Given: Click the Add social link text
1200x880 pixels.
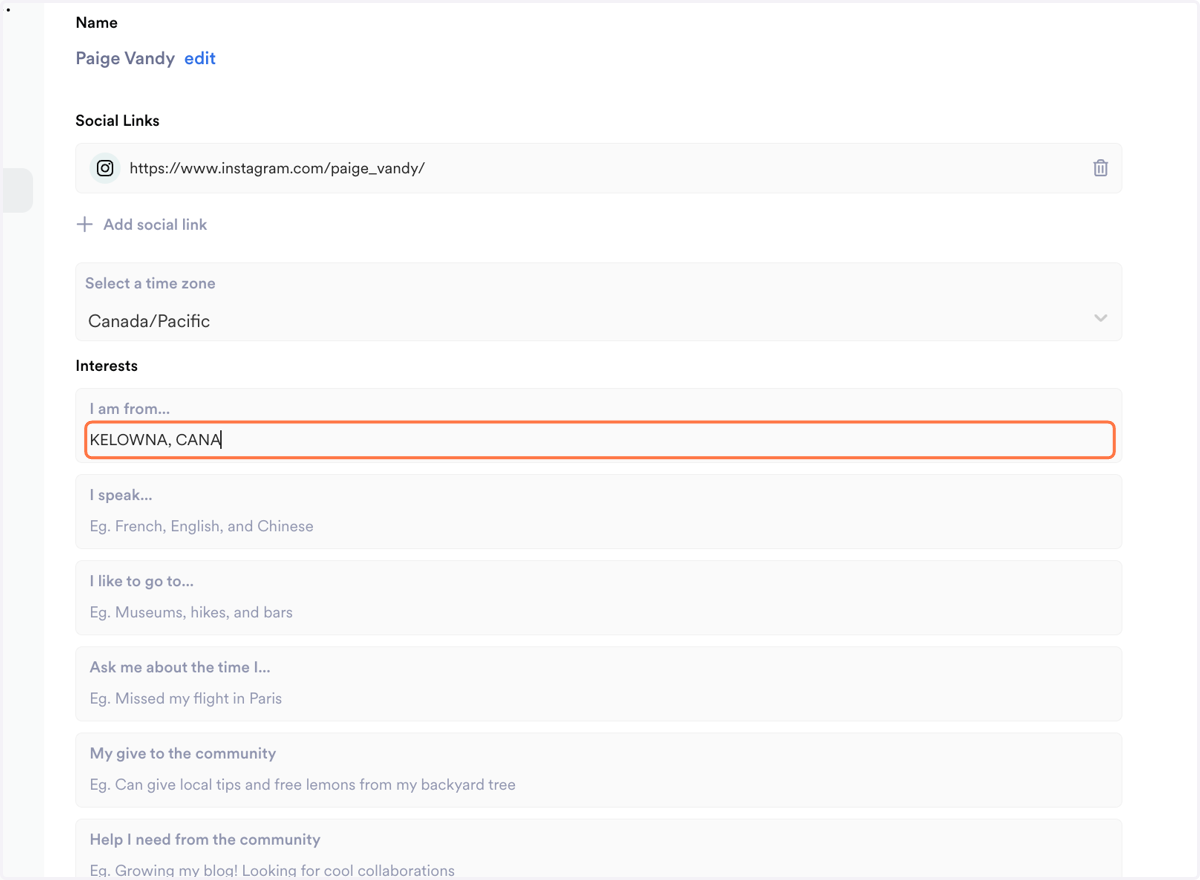Looking at the screenshot, I should point(155,224).
